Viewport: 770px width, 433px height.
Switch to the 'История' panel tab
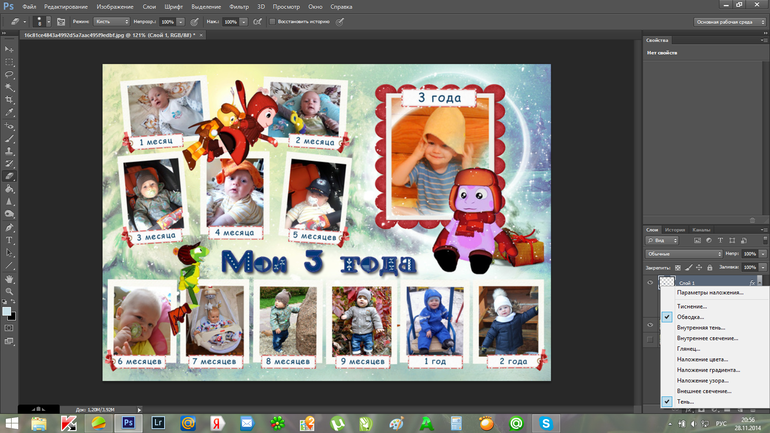coord(675,229)
